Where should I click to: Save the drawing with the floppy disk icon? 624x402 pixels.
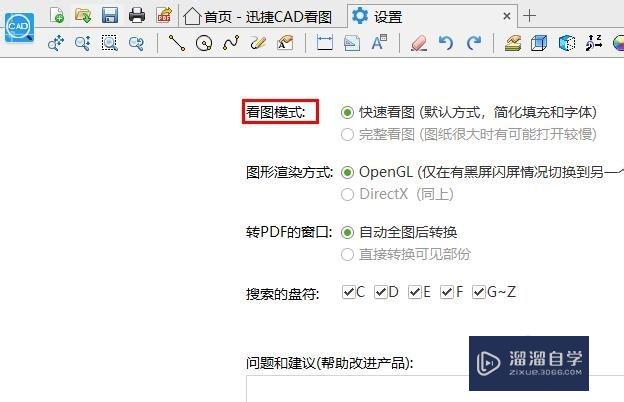(110, 16)
